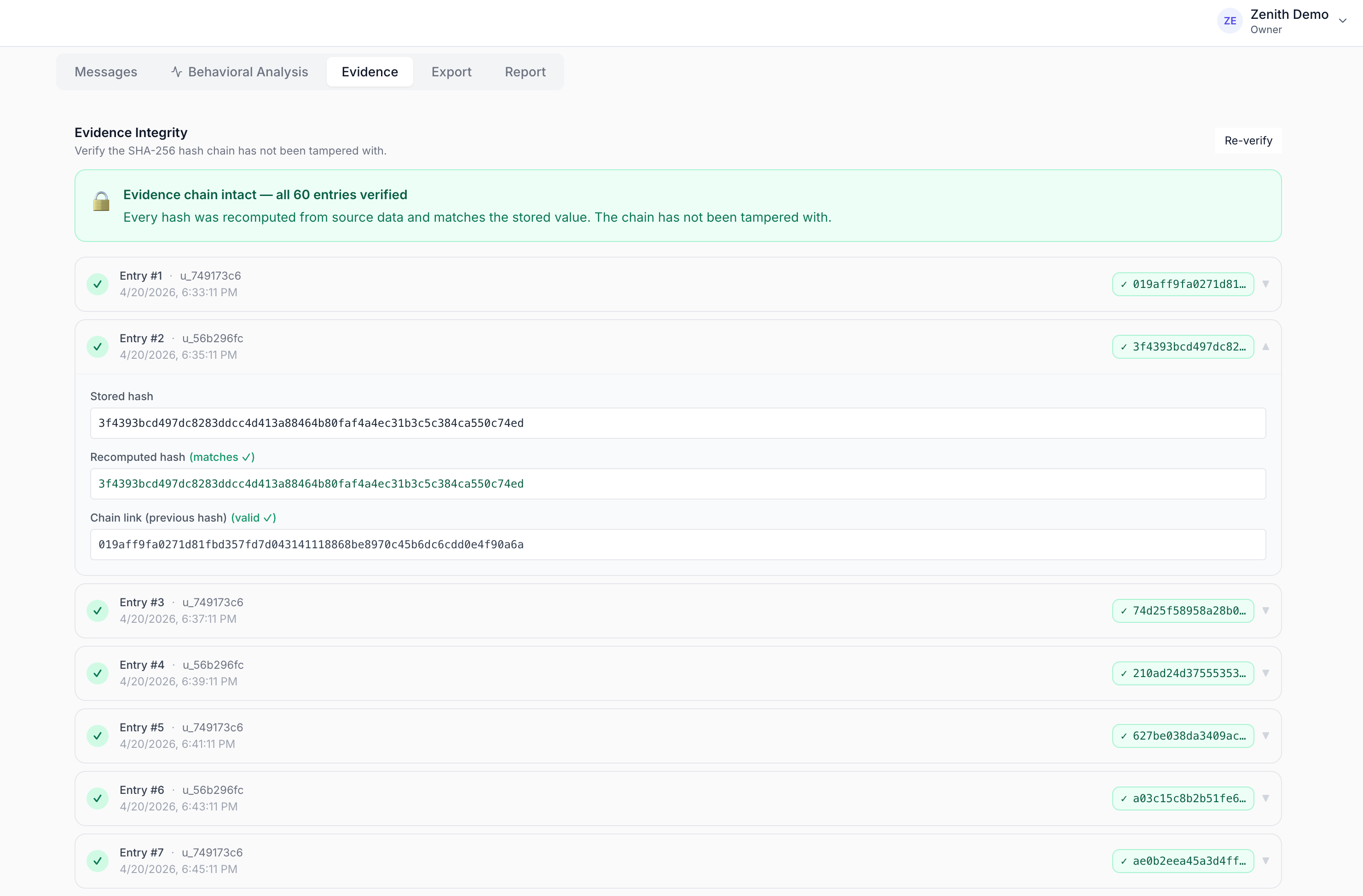Image resolution: width=1363 pixels, height=896 pixels.
Task: Click the green check icon on Entry #7
Action: 98,861
